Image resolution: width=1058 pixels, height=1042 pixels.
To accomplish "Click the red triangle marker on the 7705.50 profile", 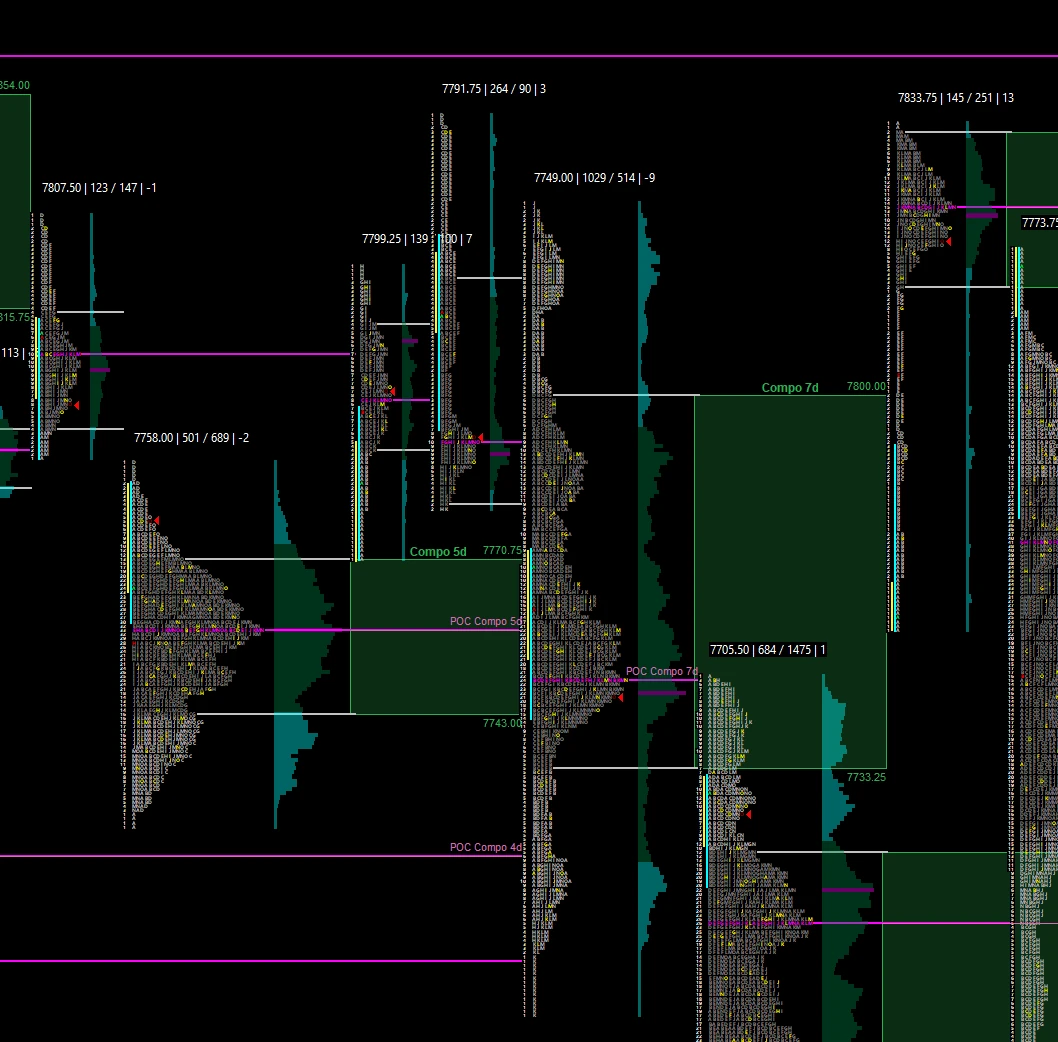I will tap(748, 815).
